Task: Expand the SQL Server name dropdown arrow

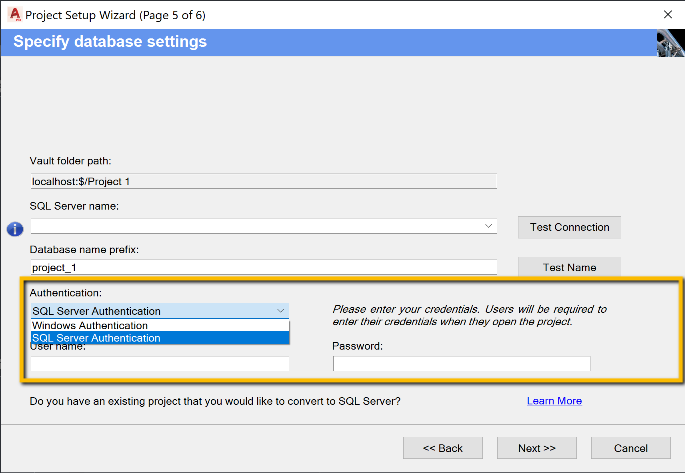Action: 489,226
